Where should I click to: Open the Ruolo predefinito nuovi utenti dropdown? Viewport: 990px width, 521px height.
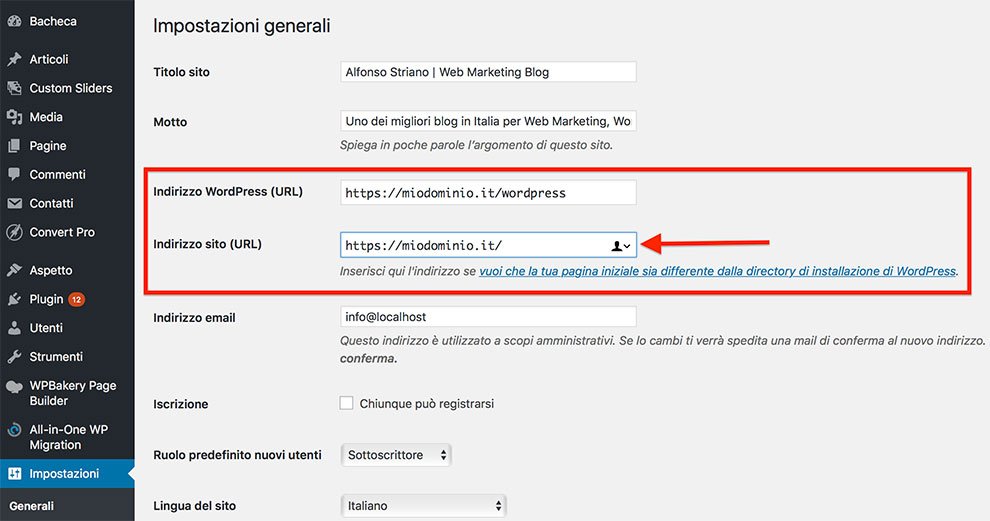[x=397, y=455]
